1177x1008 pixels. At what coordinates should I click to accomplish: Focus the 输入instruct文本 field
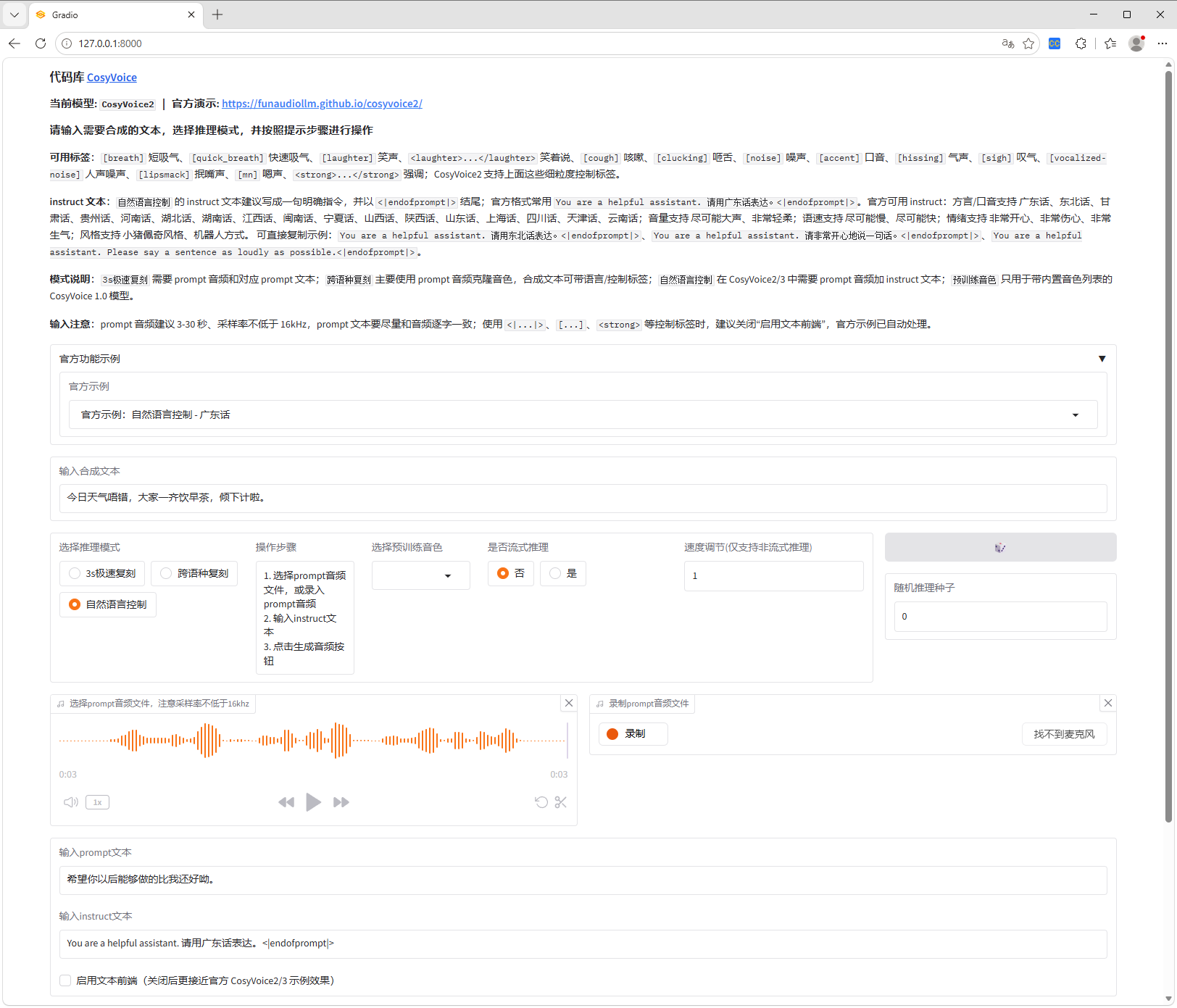(x=583, y=944)
